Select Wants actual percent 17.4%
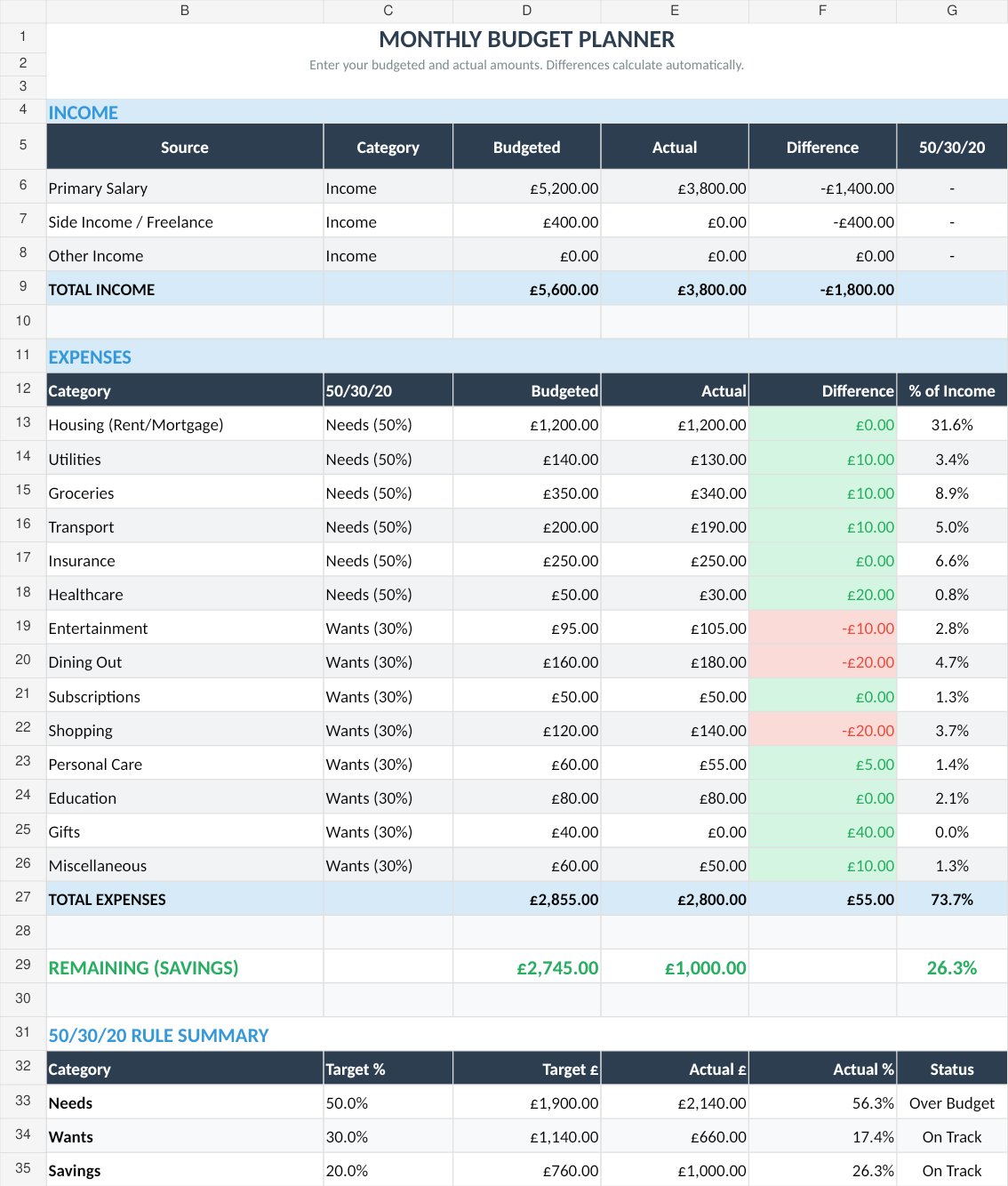This screenshot has width=1008, height=1186. pyautogui.click(x=822, y=1136)
